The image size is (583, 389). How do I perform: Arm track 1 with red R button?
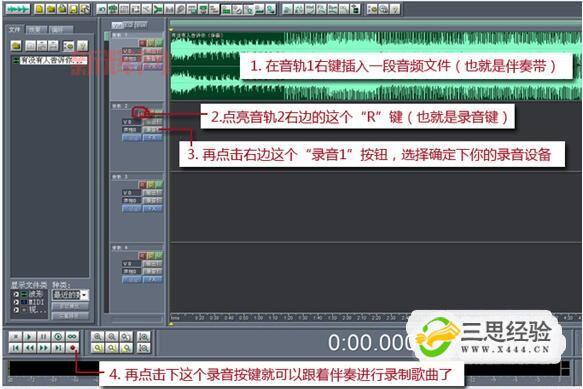(x=142, y=44)
